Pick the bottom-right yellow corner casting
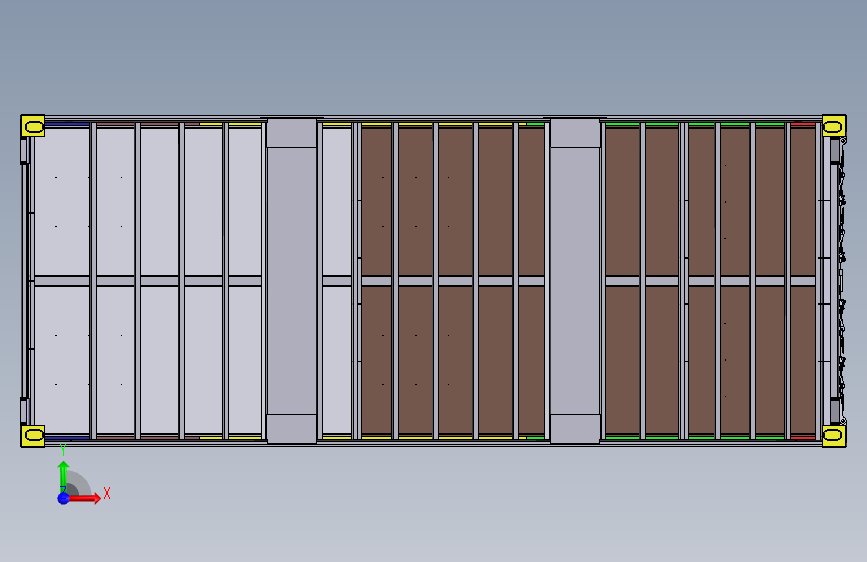The height and width of the screenshot is (562, 867). 834,435
